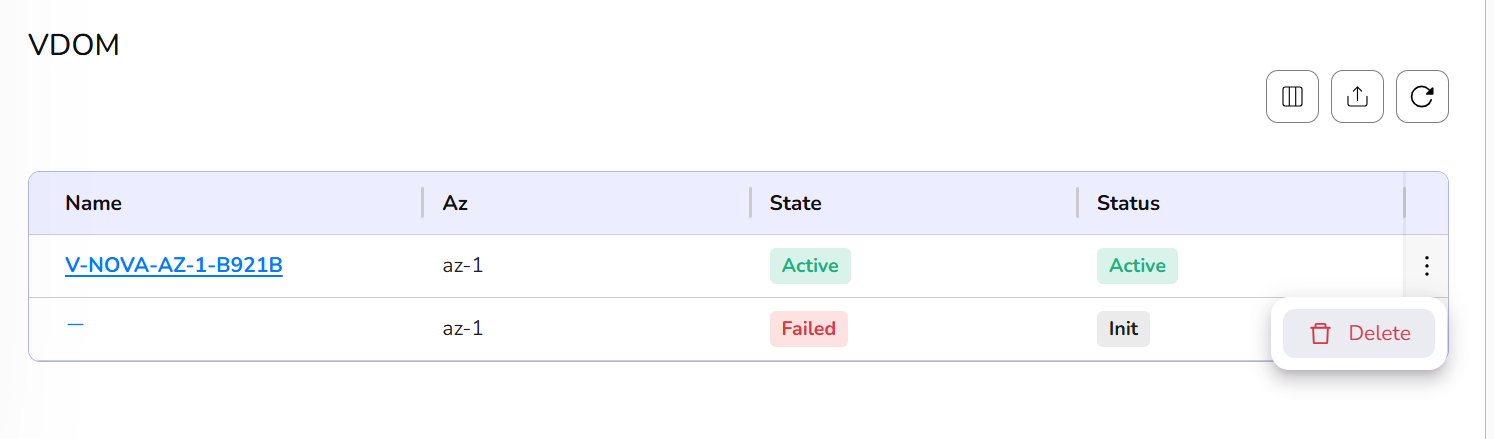Click the az-1 cell in first row
The height and width of the screenshot is (439, 1494).
coord(463,266)
